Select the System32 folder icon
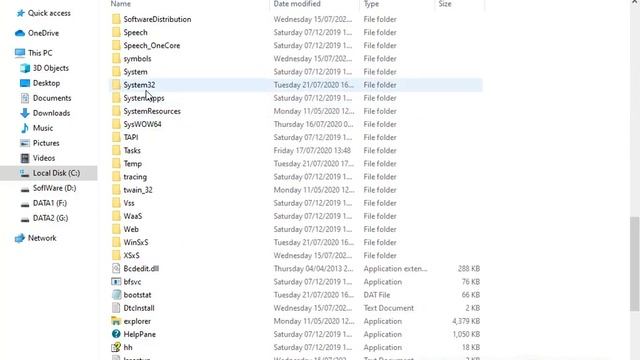 tap(116, 85)
